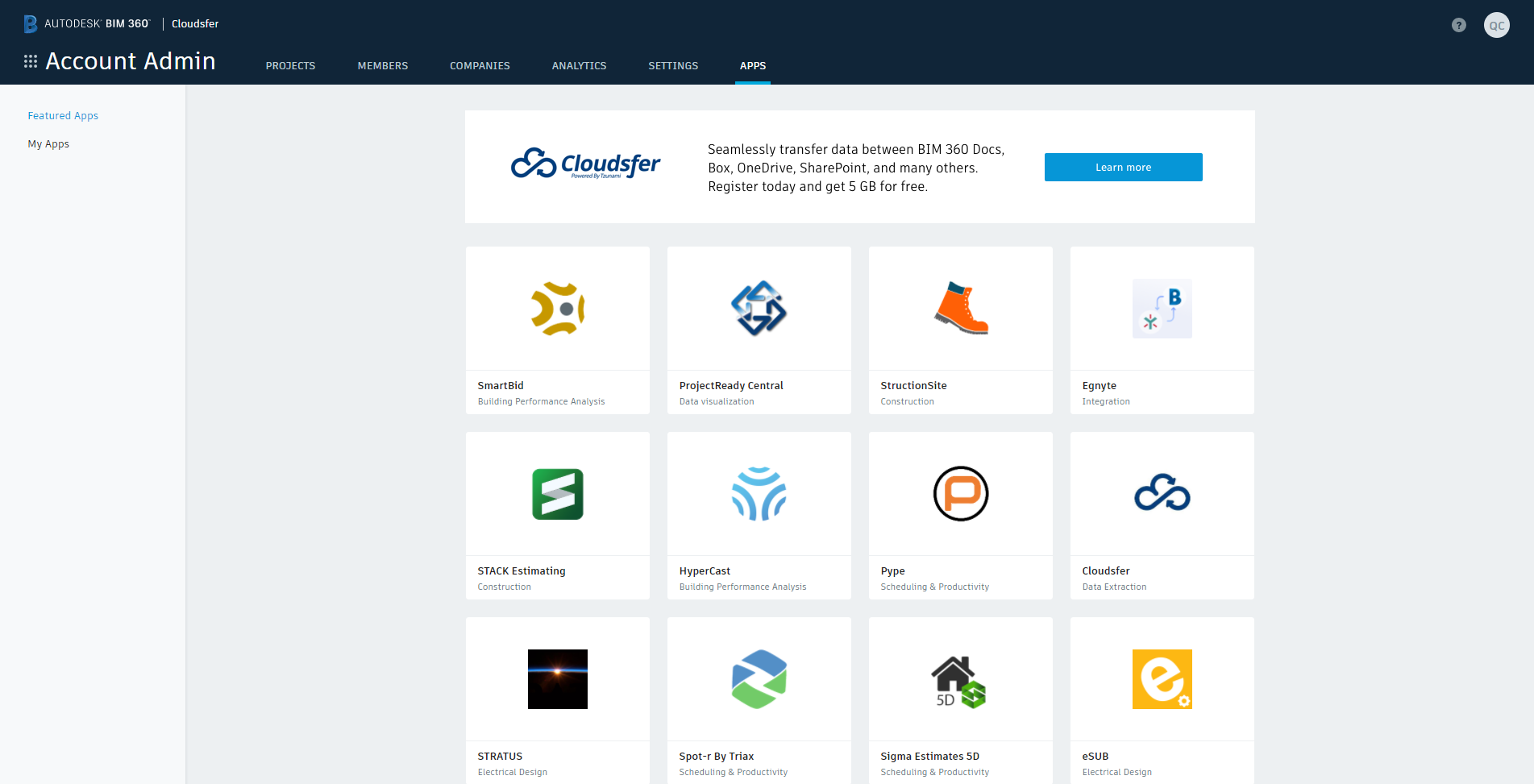
Task: Click the HyperCast blue icon
Action: (x=759, y=494)
